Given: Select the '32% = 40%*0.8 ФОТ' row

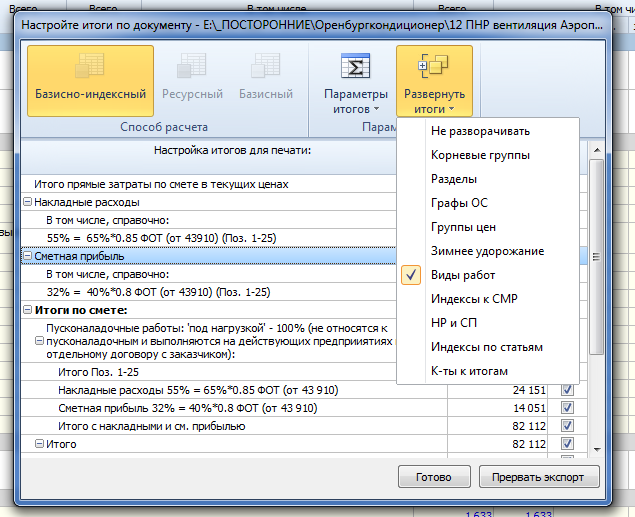Looking at the screenshot, I should 208,292.
